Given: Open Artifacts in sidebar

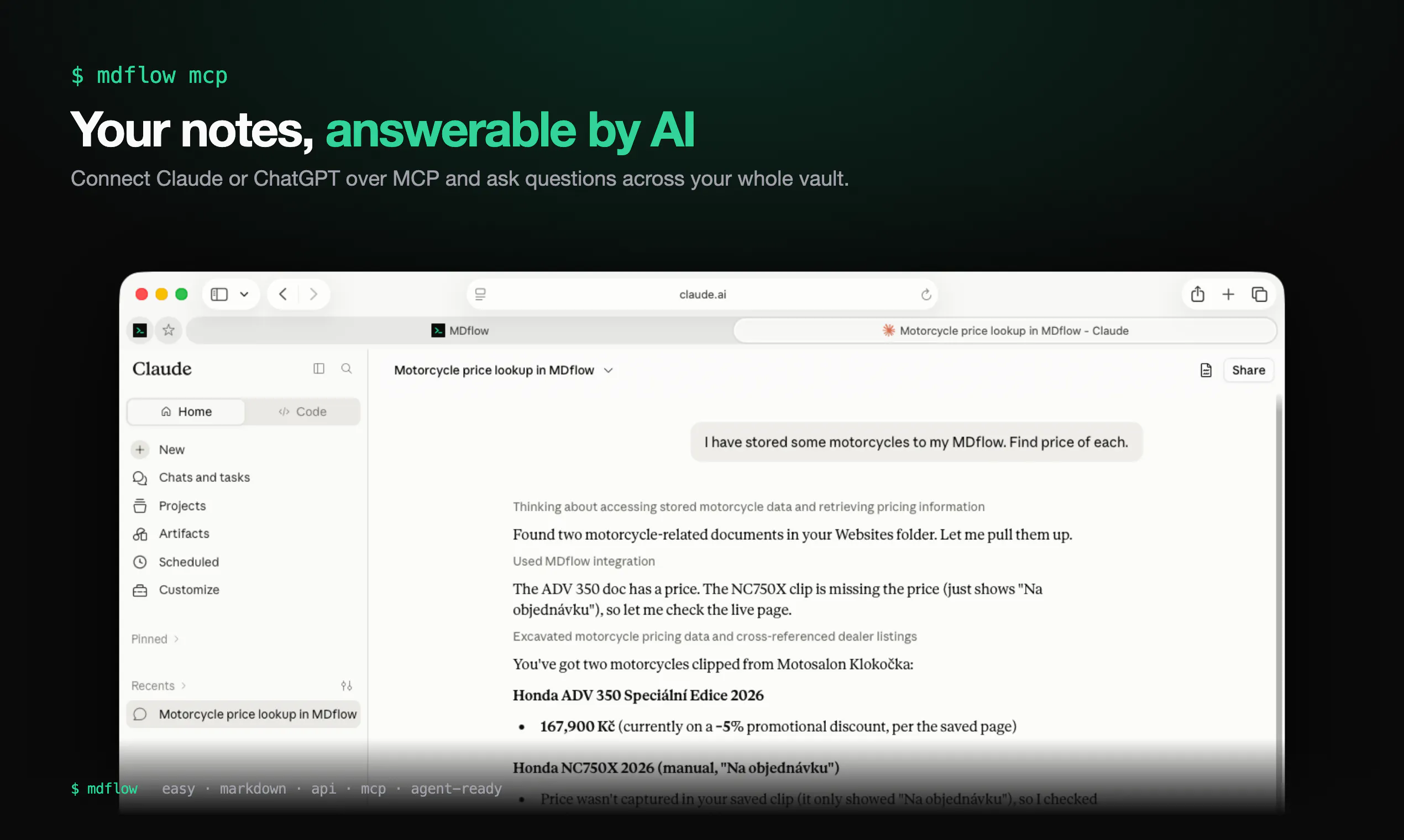Looking at the screenshot, I should coord(243,534).
